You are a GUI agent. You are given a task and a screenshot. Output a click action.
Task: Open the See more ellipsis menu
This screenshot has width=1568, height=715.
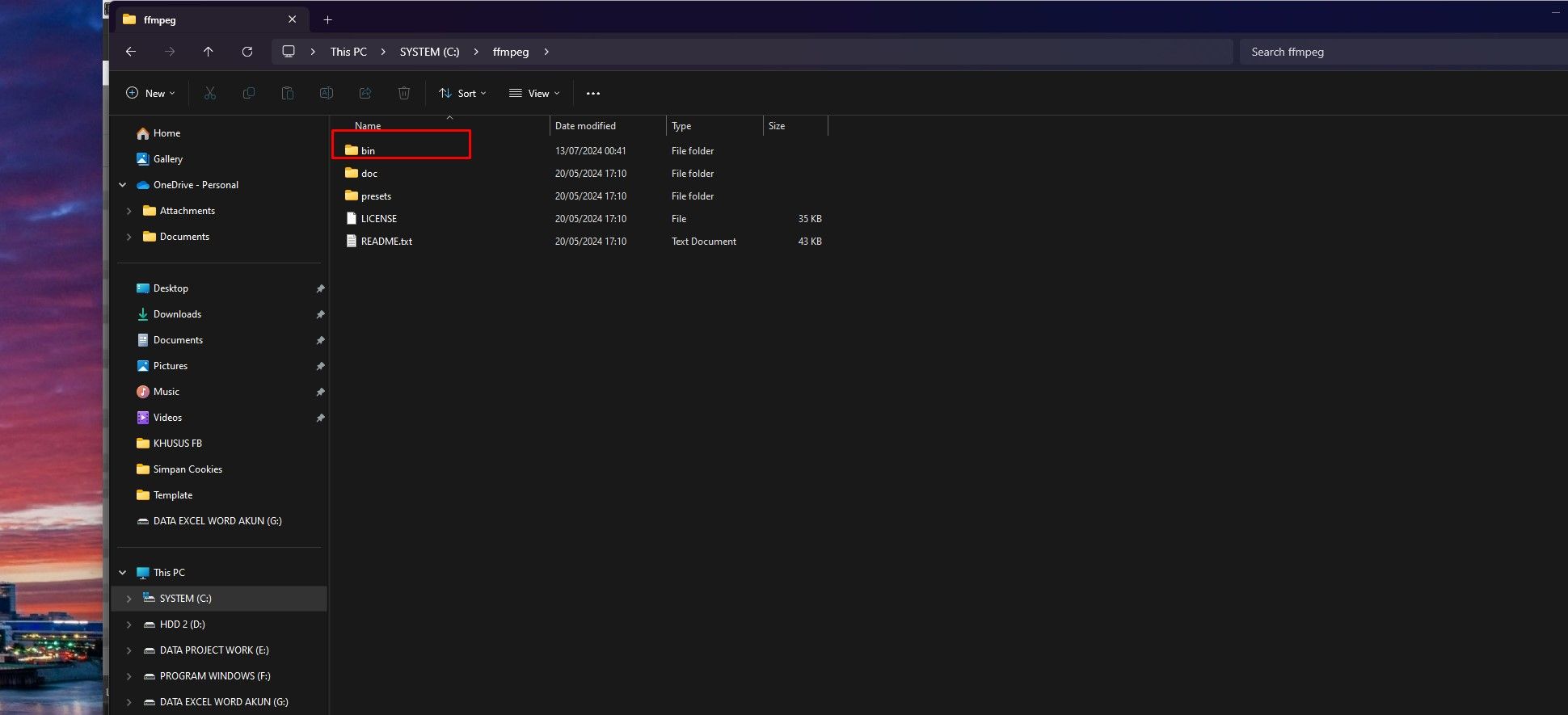(x=593, y=94)
